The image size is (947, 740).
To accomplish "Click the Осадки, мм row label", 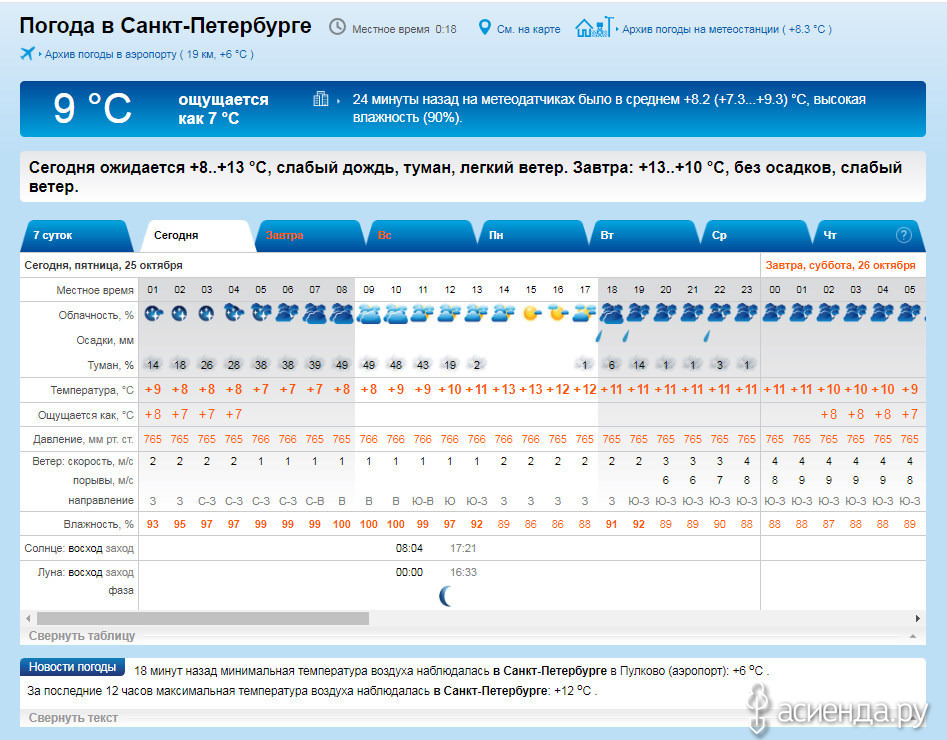I will pos(105,341).
